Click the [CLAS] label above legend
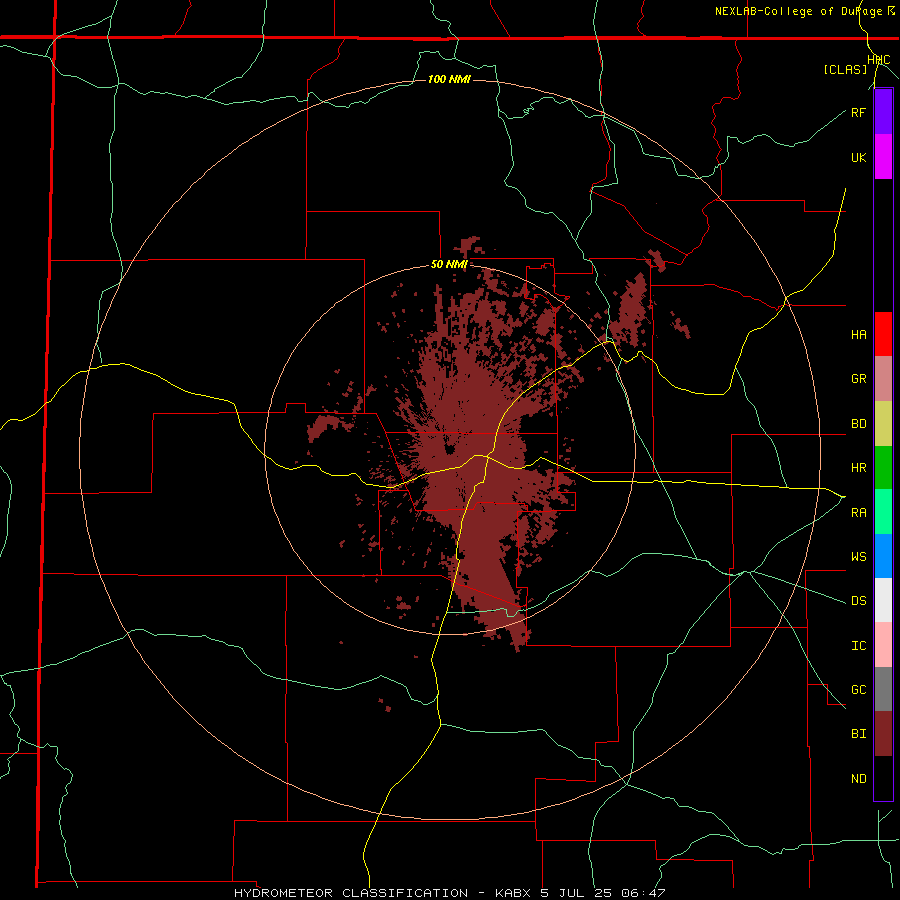The image size is (900, 900). click(x=845, y=70)
